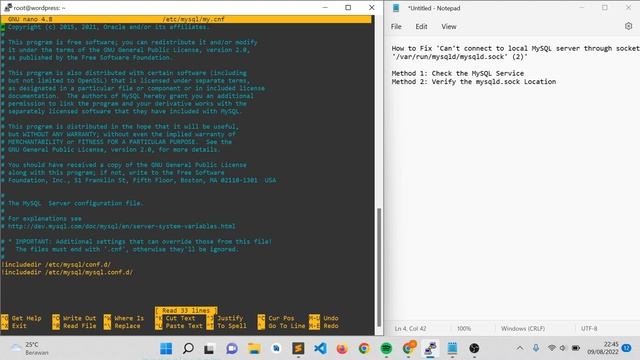The height and width of the screenshot is (360, 640).
Task: Click Replace in nano shortcuts
Action: 127,326
